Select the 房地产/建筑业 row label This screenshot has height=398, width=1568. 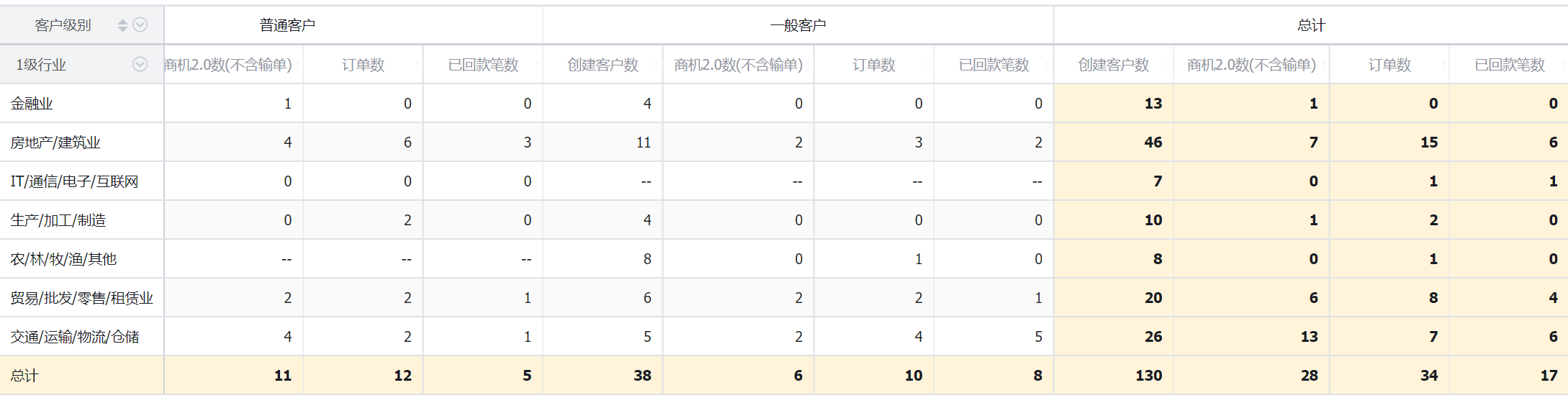click(55, 143)
